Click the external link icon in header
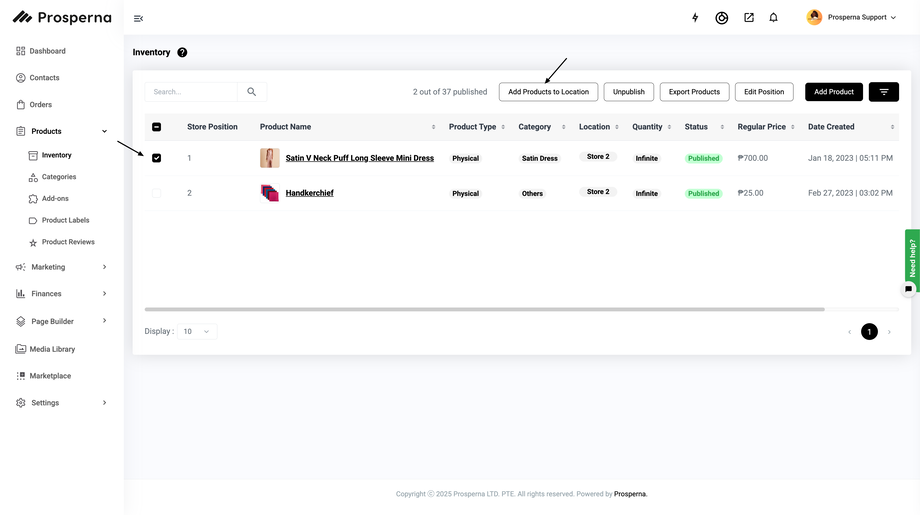Screen dimensions: 920x515 pos(748,18)
